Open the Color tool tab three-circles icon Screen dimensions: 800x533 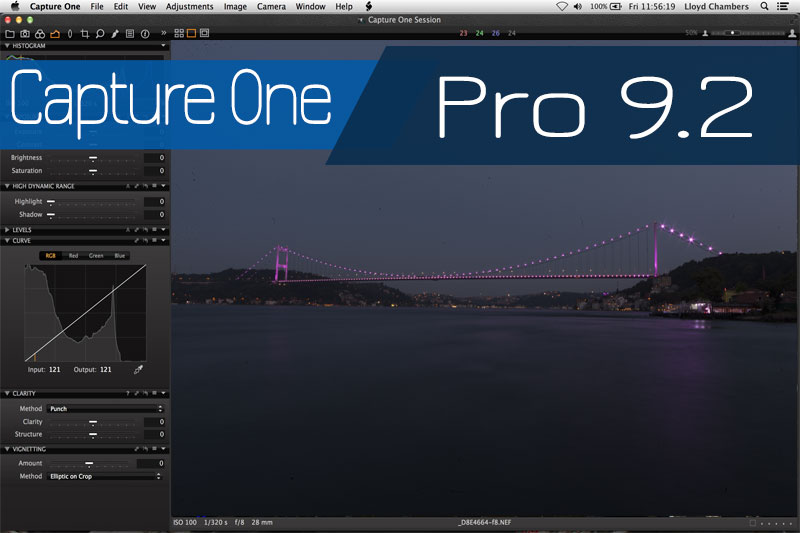(x=40, y=34)
